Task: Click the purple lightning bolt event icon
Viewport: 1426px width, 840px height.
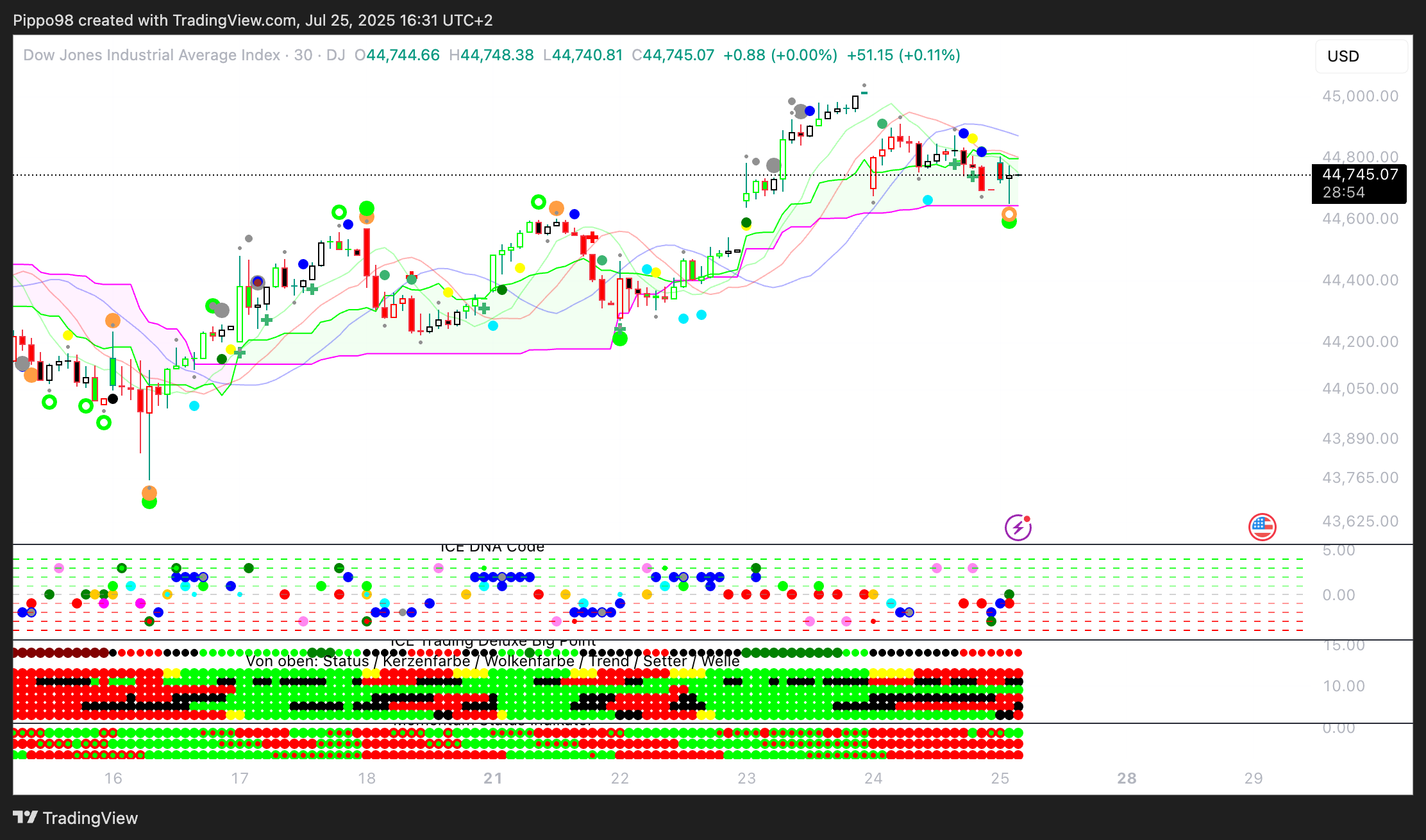Action: click(x=1018, y=528)
